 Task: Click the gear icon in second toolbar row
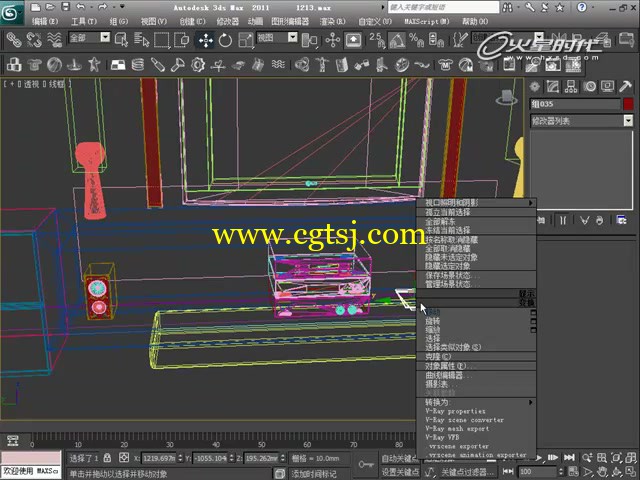click(198, 64)
